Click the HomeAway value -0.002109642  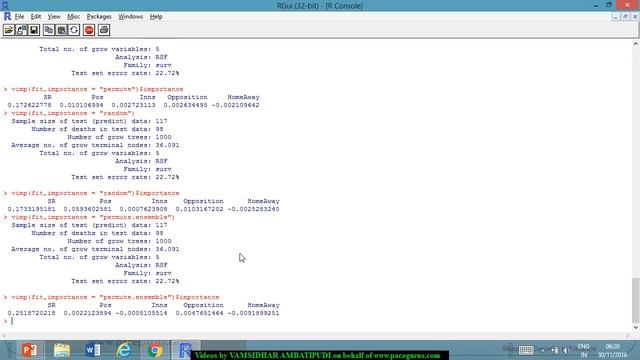(x=235, y=105)
